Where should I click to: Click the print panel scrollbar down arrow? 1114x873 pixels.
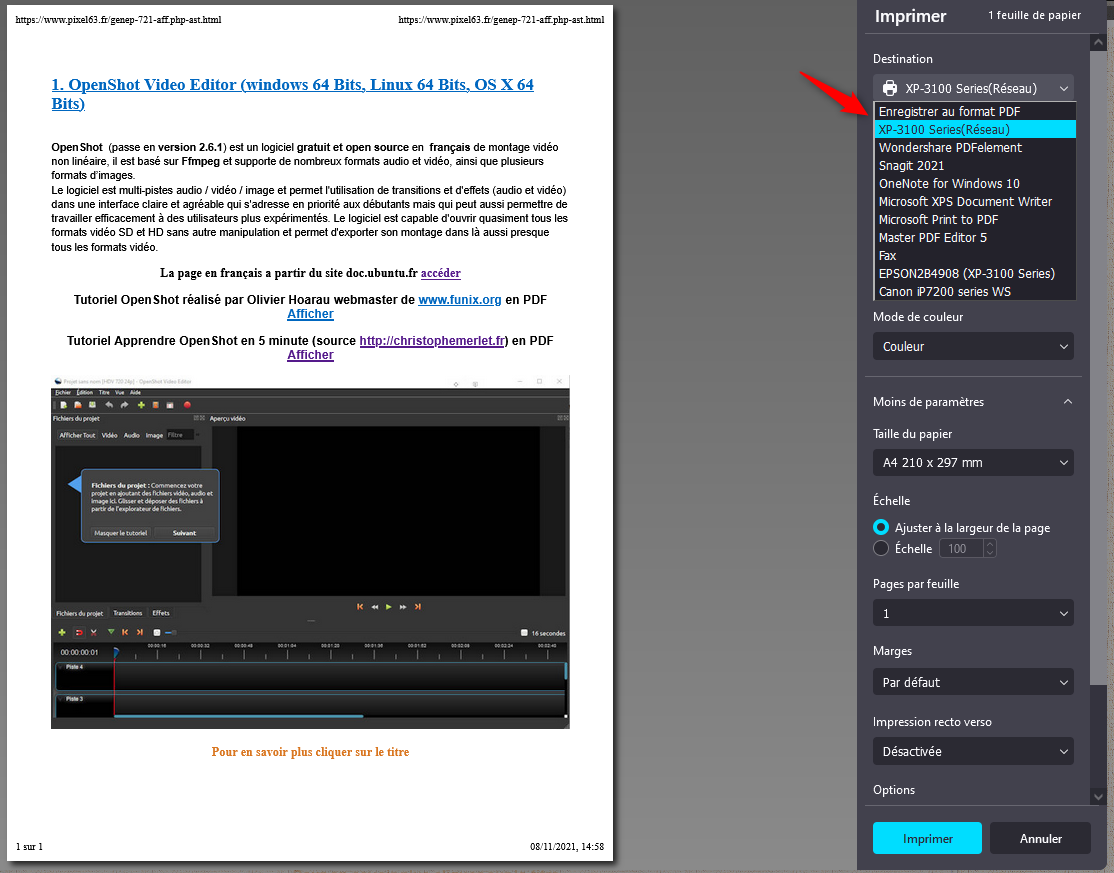pyautogui.click(x=1098, y=797)
